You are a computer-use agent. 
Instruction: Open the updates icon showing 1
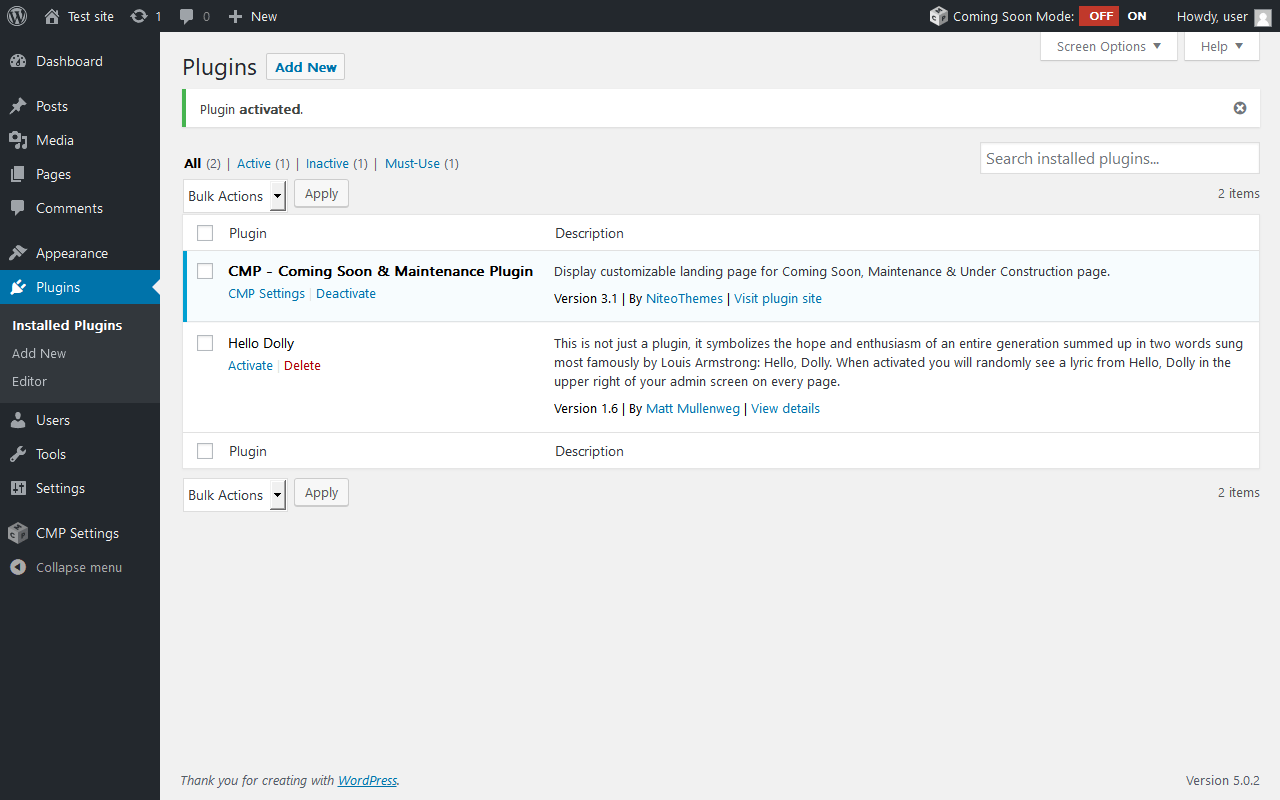click(x=139, y=16)
